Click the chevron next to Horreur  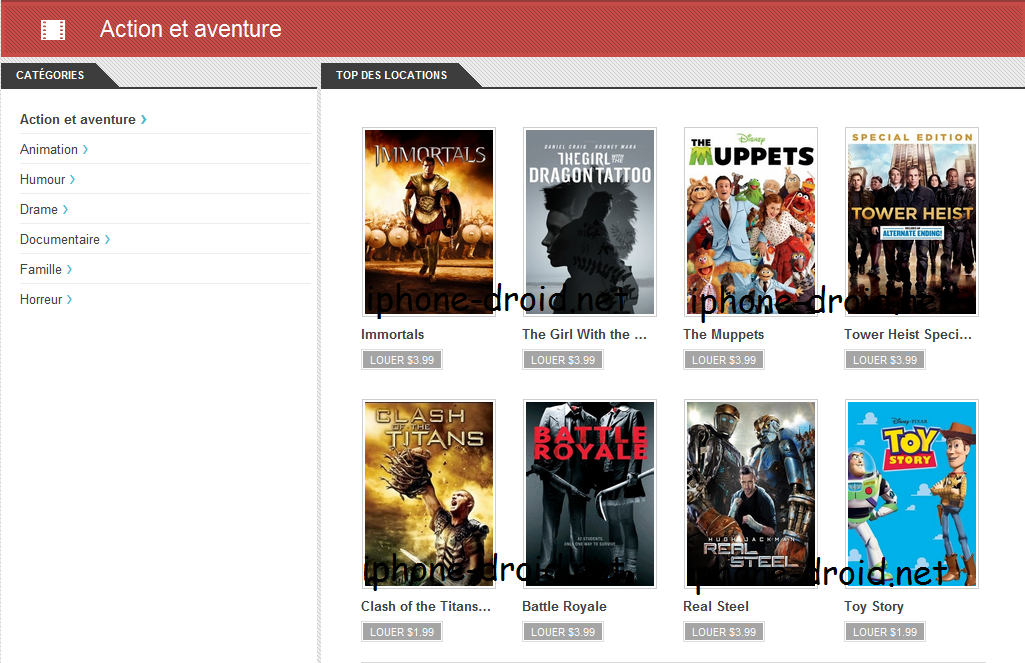tap(69, 300)
